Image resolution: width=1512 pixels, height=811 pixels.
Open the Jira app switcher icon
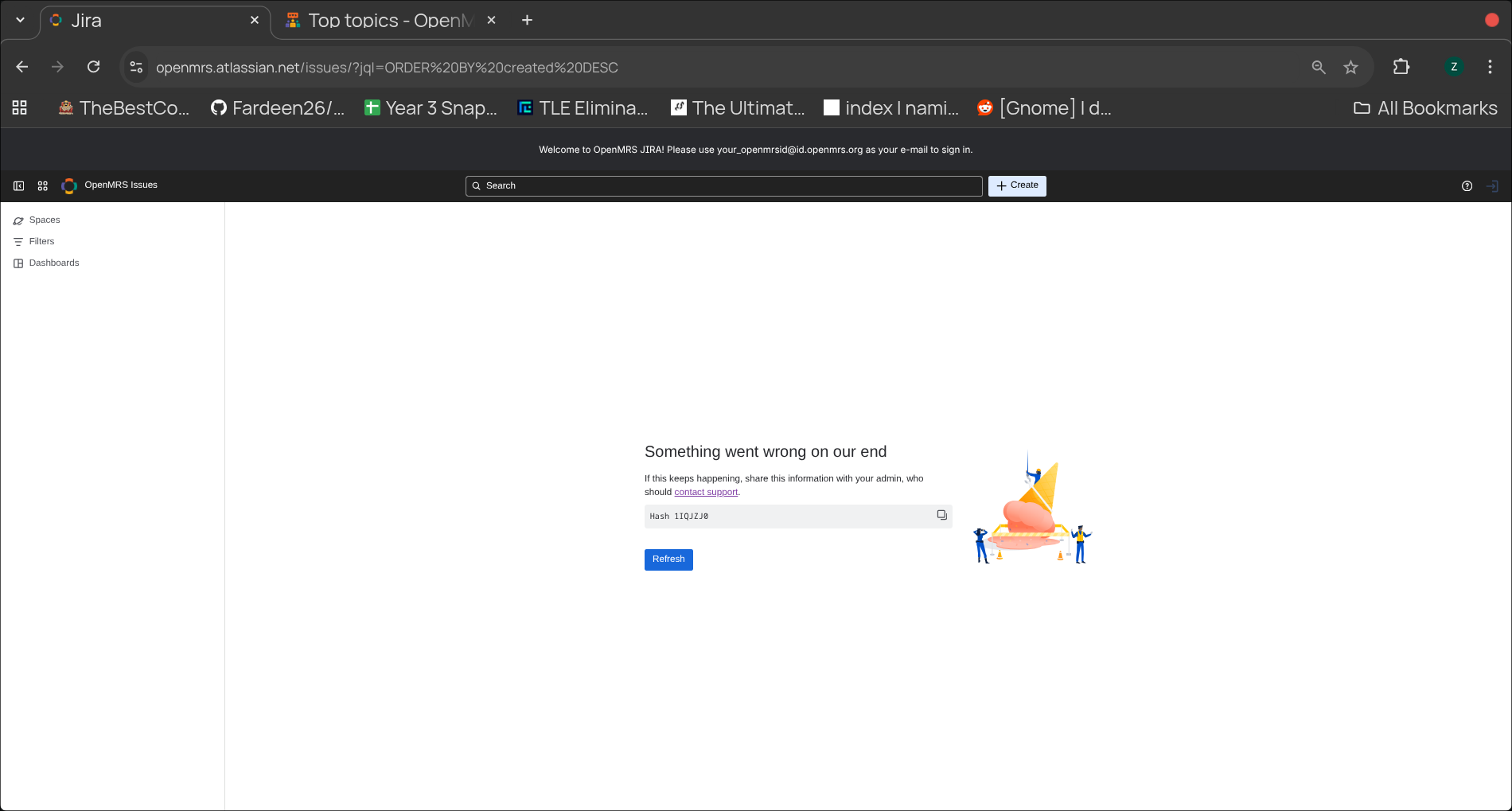[x=43, y=186]
